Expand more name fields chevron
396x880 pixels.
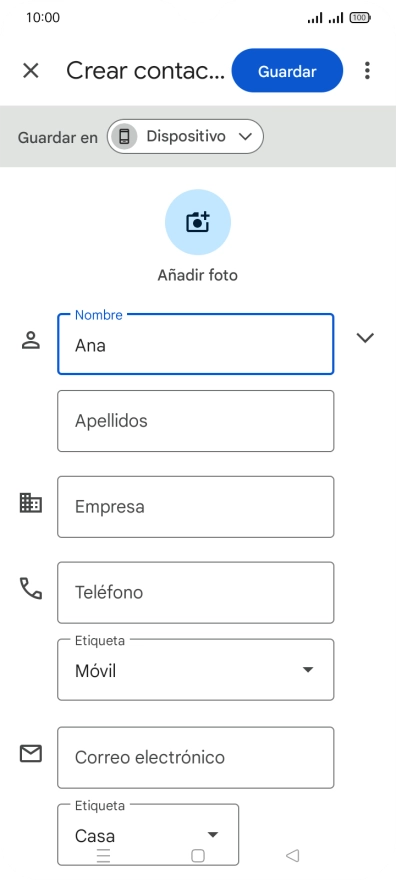click(x=365, y=337)
